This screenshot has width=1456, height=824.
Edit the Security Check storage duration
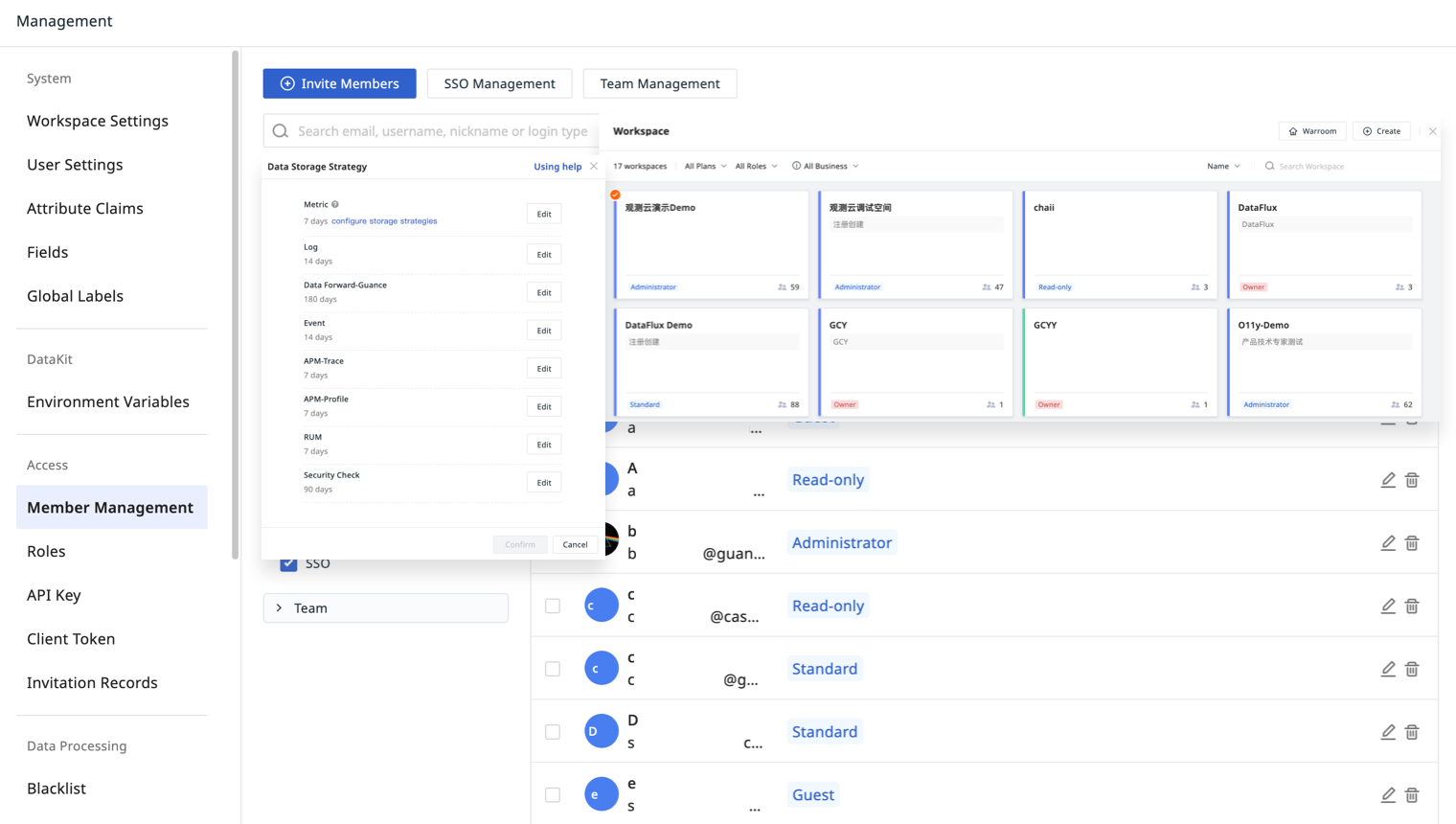click(x=544, y=483)
